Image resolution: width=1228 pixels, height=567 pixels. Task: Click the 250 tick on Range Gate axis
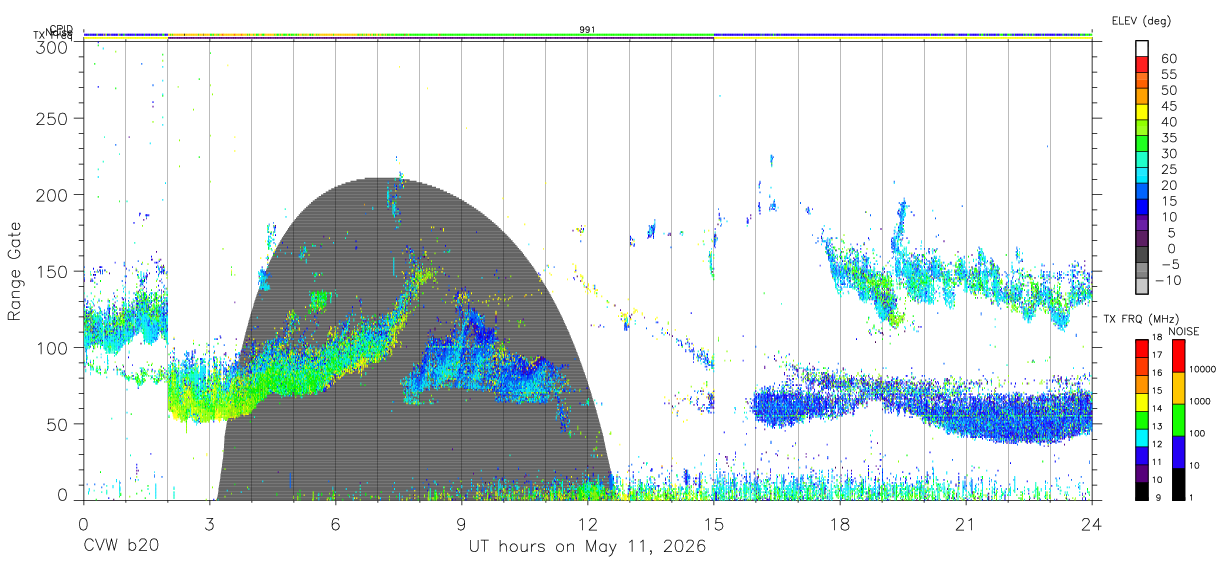pos(53,119)
